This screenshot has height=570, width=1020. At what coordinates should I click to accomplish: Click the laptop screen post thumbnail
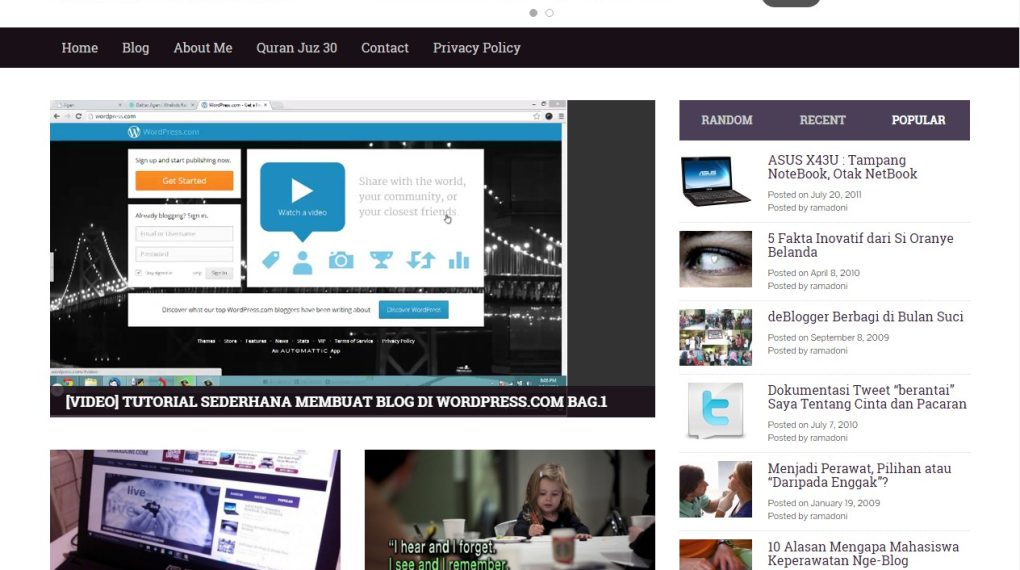tap(195, 509)
